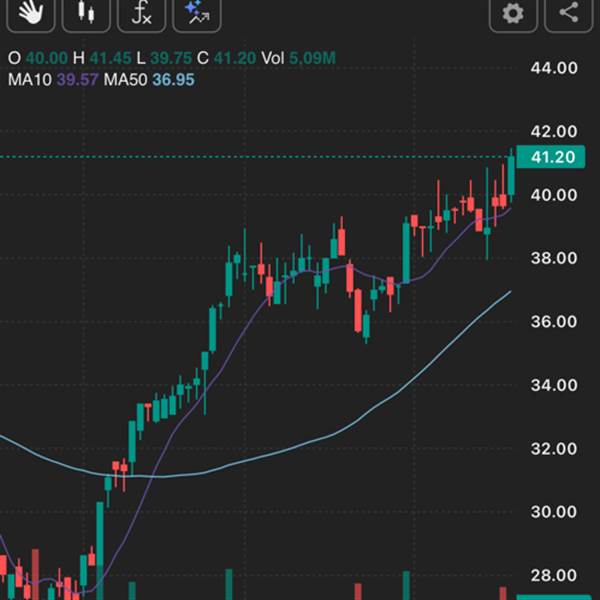Tap the close price C 41.20

tap(227, 58)
